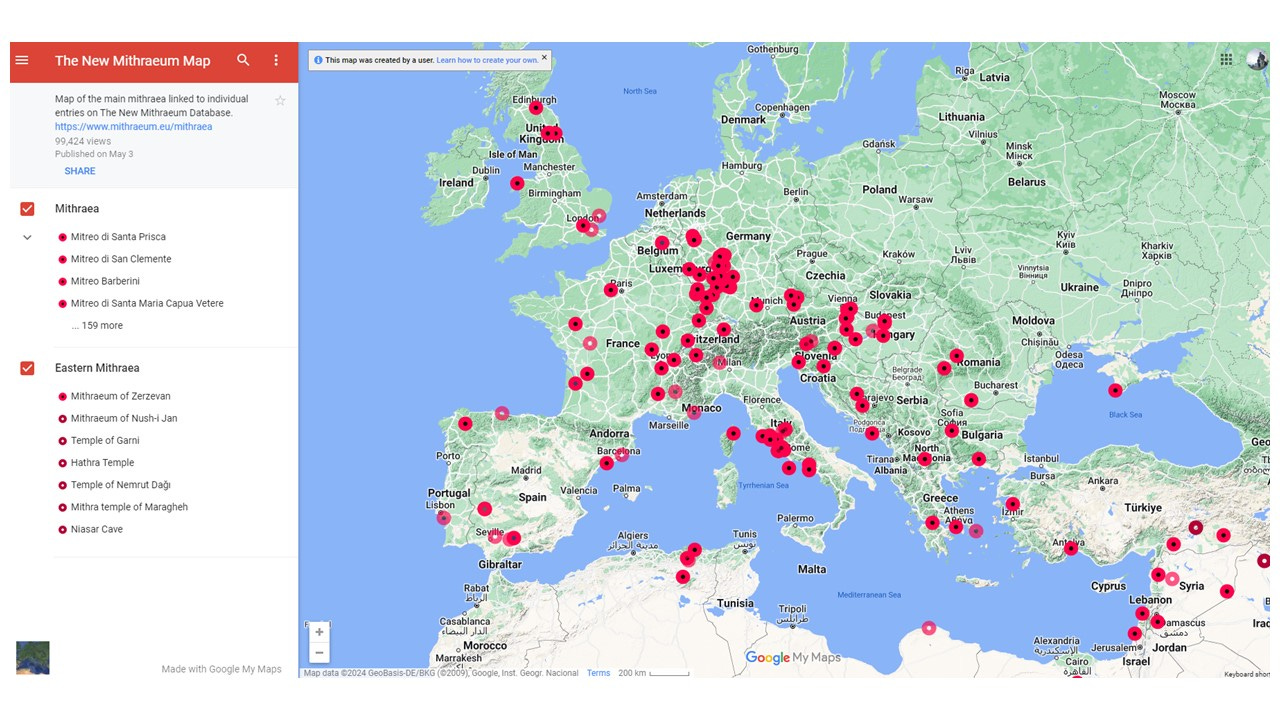Zoom out with the minus button
The image size is (1280, 720).
pyautogui.click(x=319, y=653)
